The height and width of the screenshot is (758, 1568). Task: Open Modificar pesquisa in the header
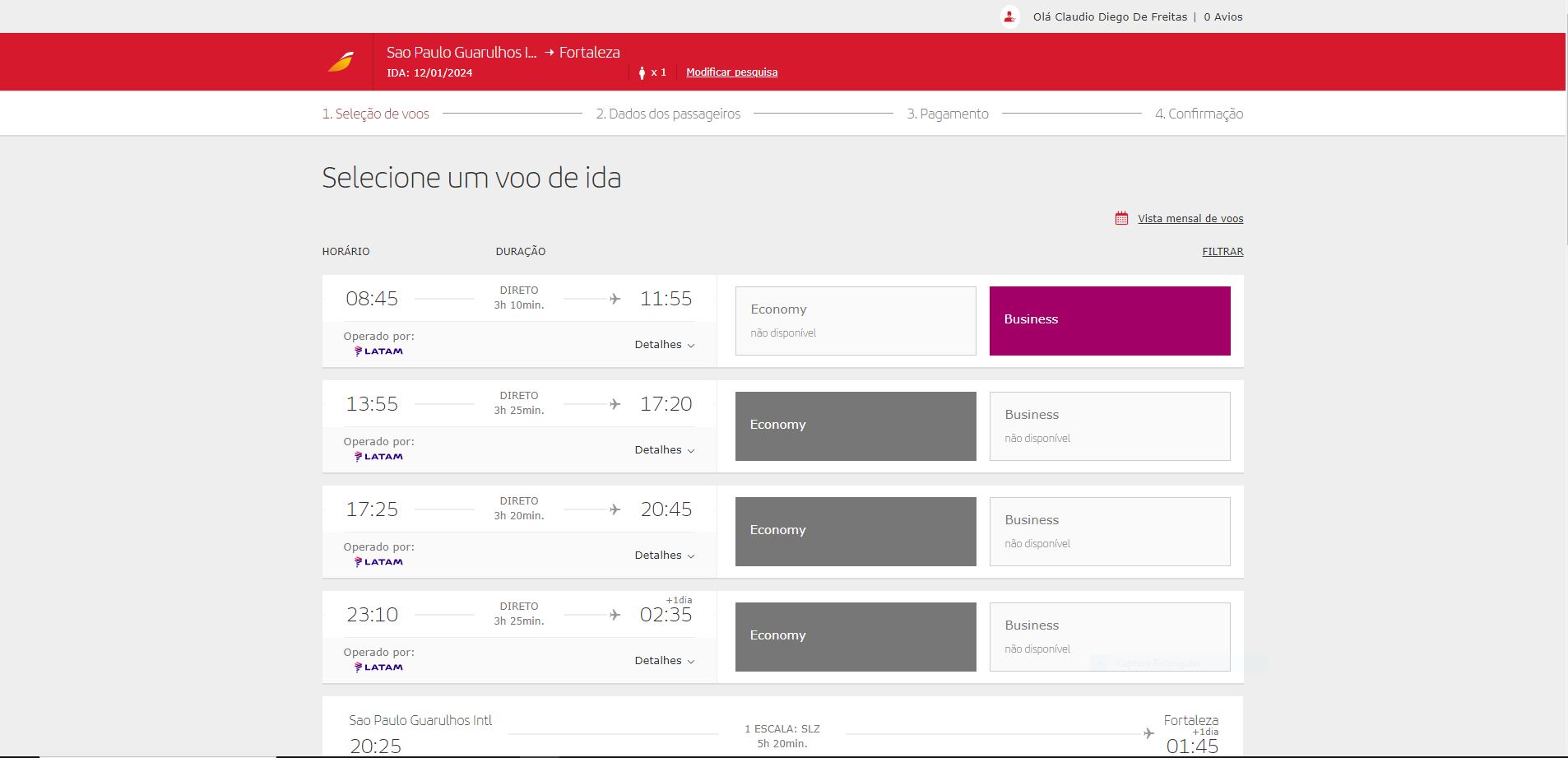pos(731,72)
